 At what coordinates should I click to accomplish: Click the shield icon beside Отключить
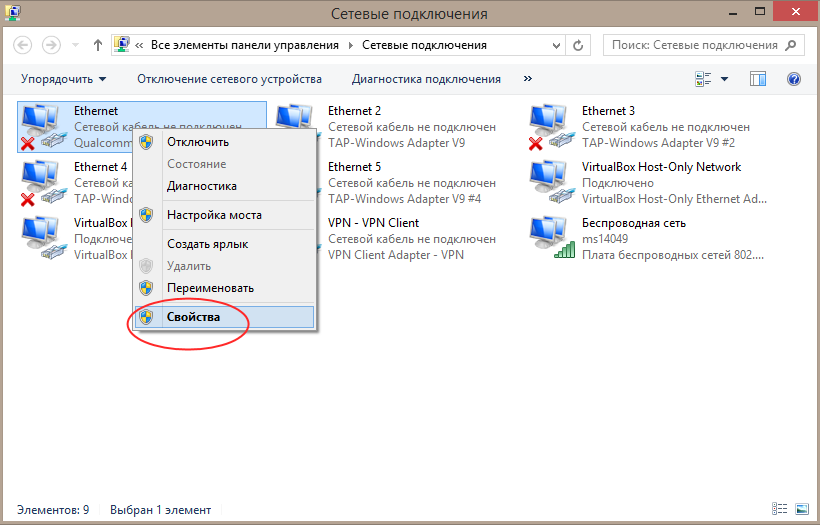pos(146,142)
